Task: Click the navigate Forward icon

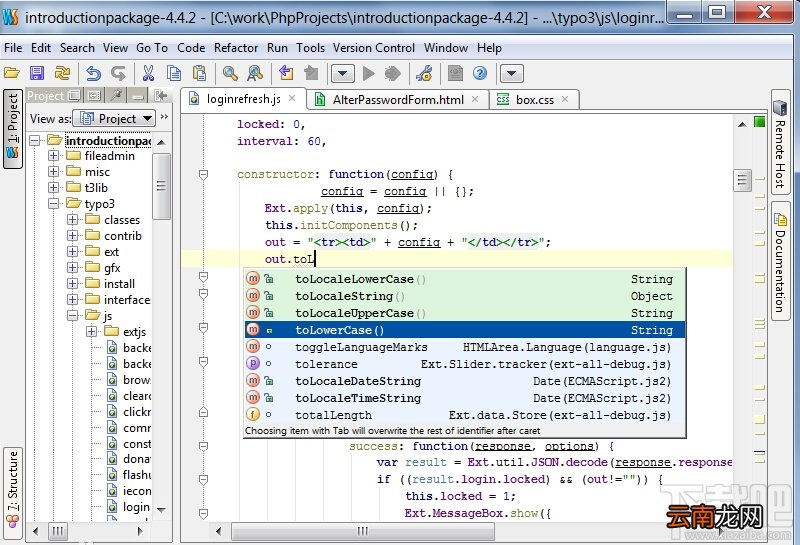Action: (311, 73)
